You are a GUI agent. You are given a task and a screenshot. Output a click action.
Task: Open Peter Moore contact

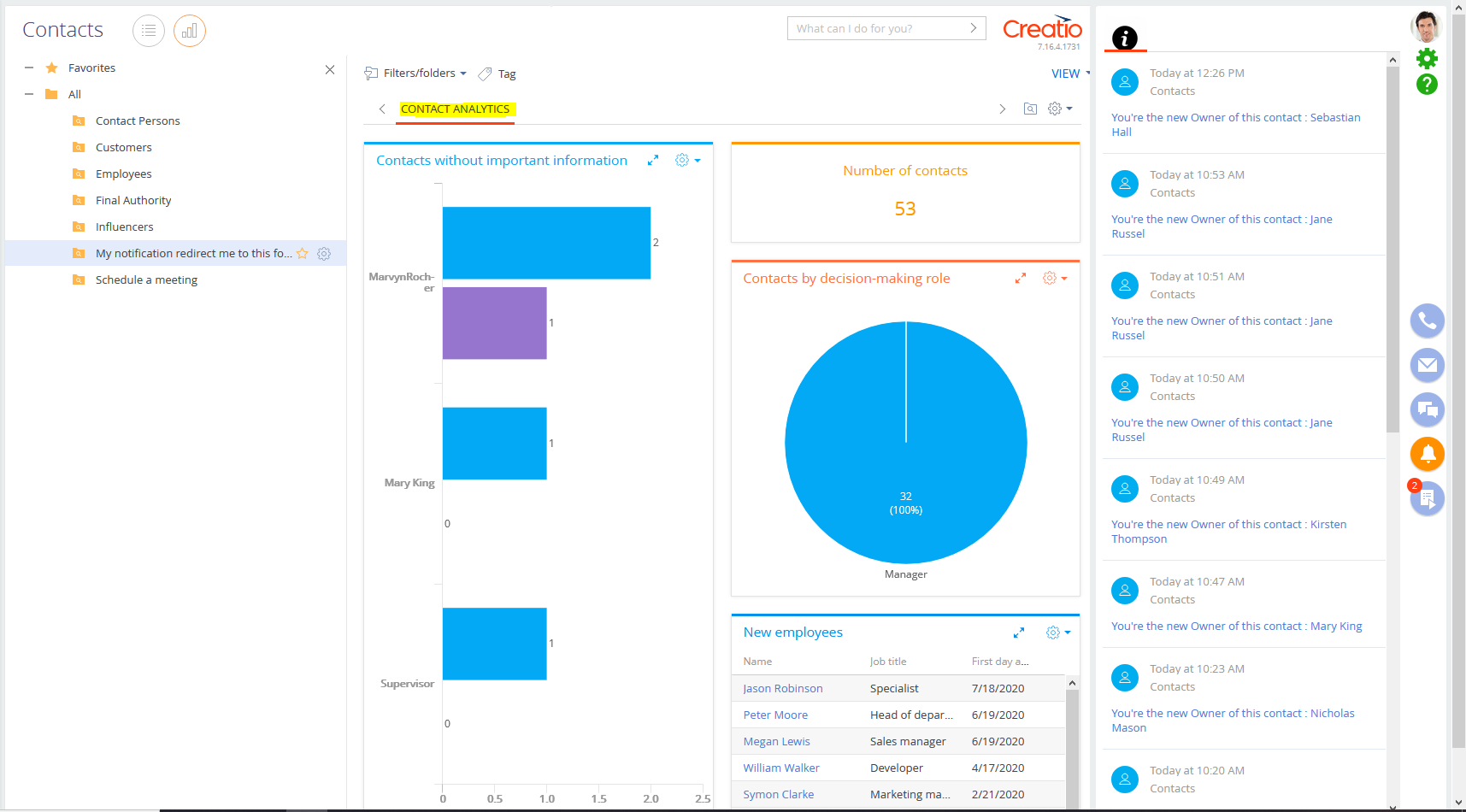tap(775, 715)
